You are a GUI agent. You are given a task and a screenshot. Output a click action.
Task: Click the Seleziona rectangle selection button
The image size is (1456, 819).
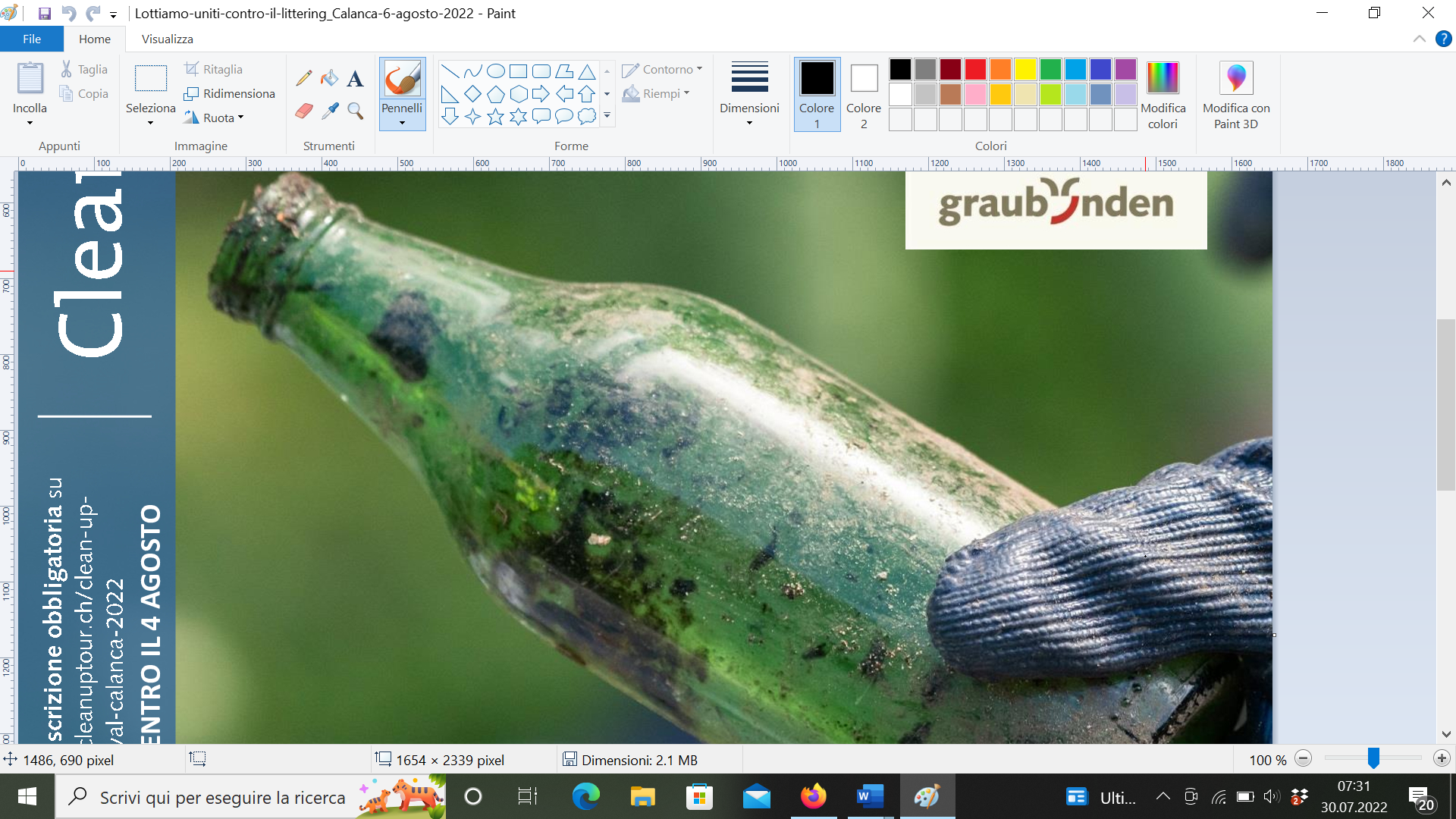coord(150,79)
